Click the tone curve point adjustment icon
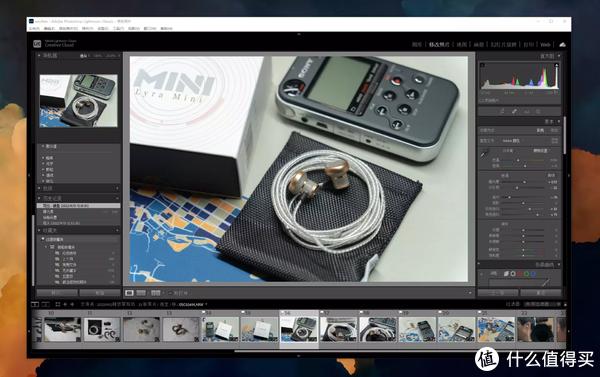This screenshot has width=600, height=377. click(x=494, y=274)
